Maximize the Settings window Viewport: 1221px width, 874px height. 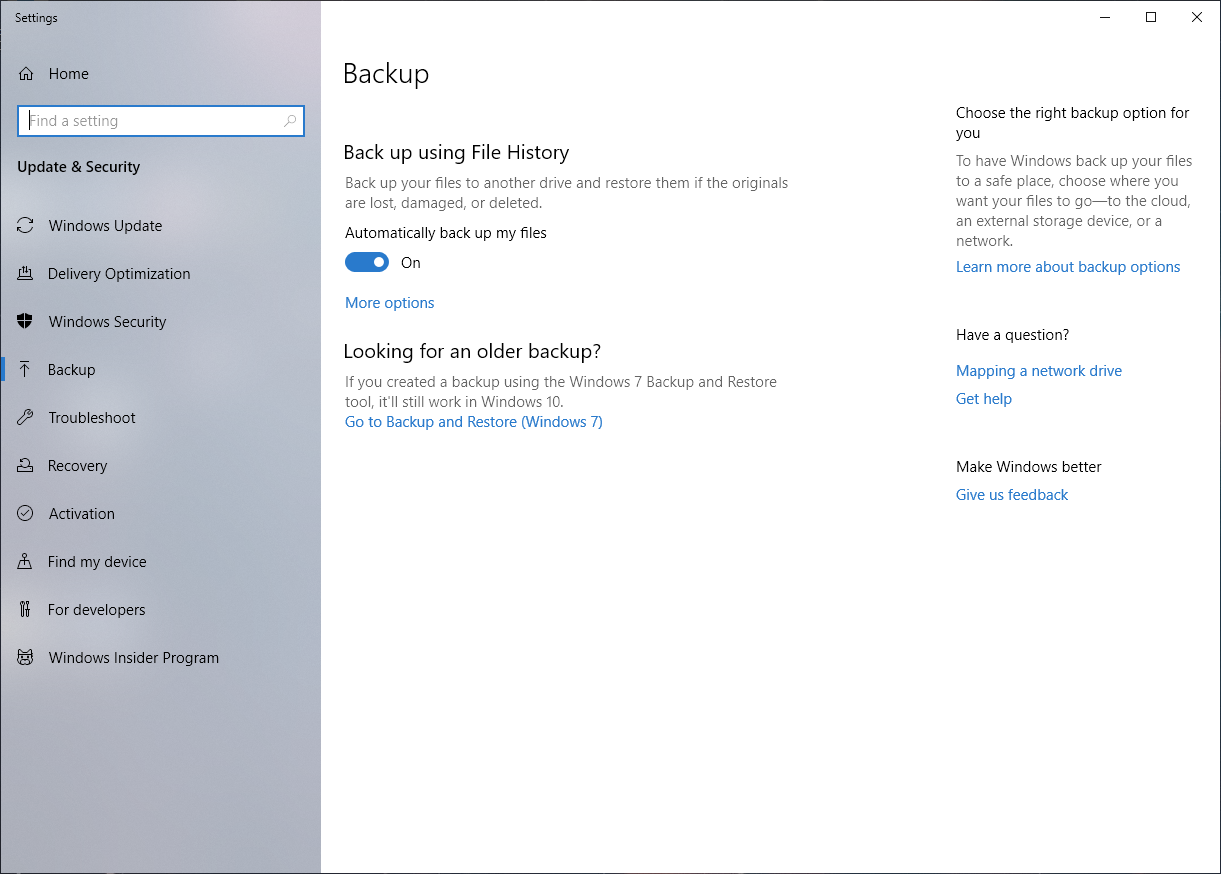tap(1151, 17)
